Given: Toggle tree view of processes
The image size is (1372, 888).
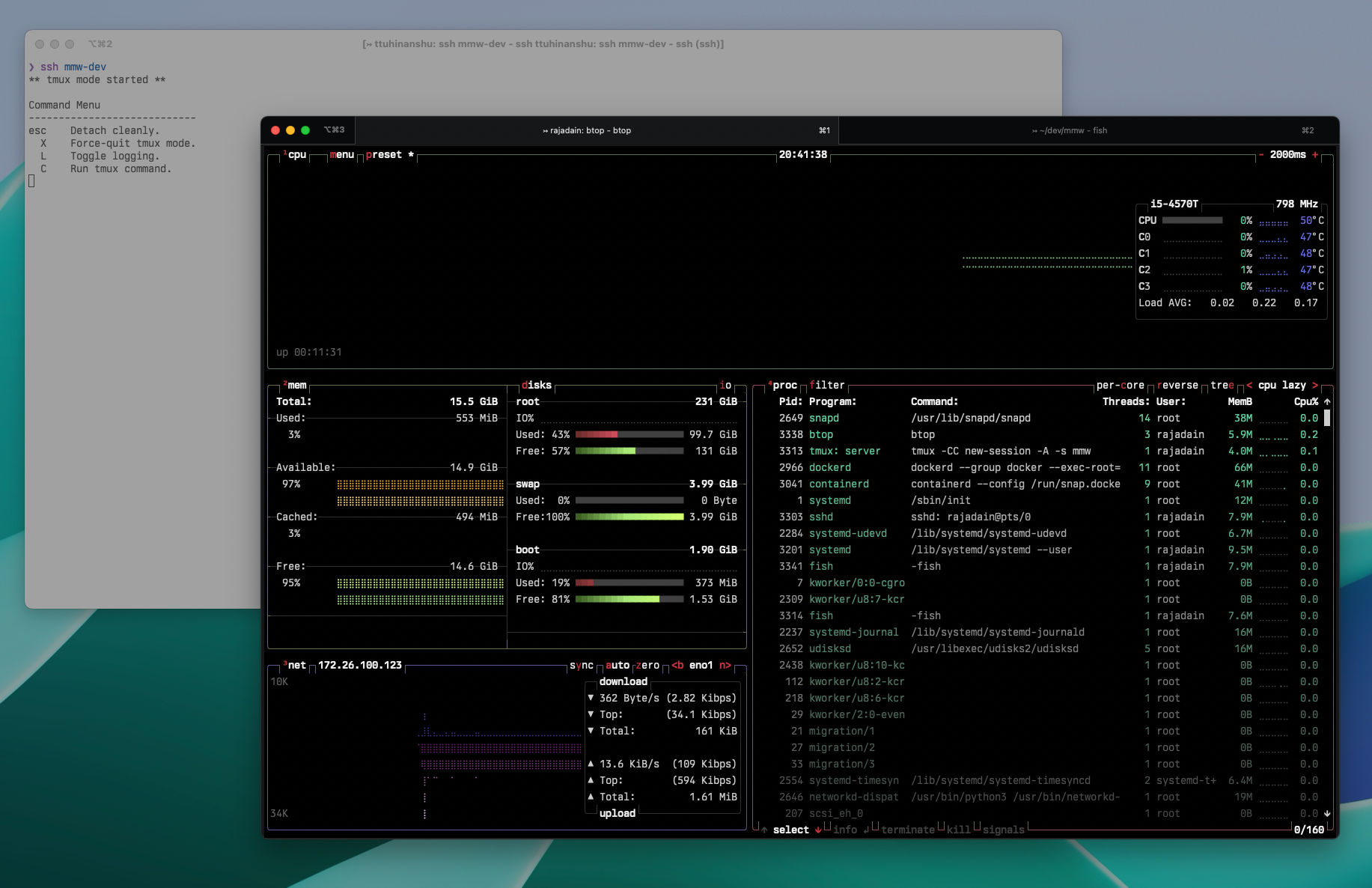Looking at the screenshot, I should (x=1222, y=386).
